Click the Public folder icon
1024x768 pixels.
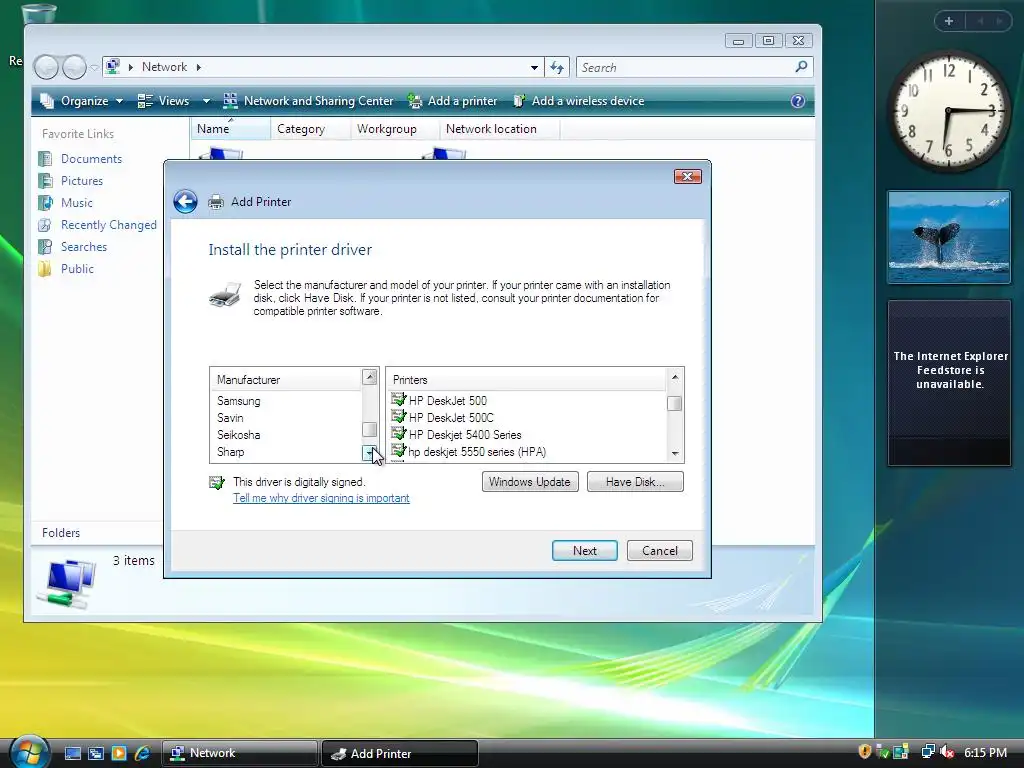(45, 269)
